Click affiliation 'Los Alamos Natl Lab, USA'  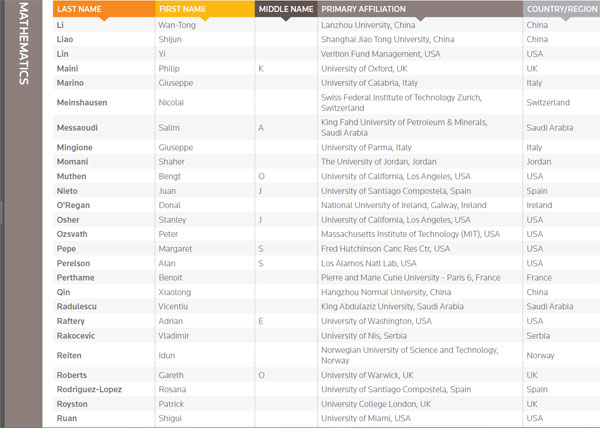(368, 263)
